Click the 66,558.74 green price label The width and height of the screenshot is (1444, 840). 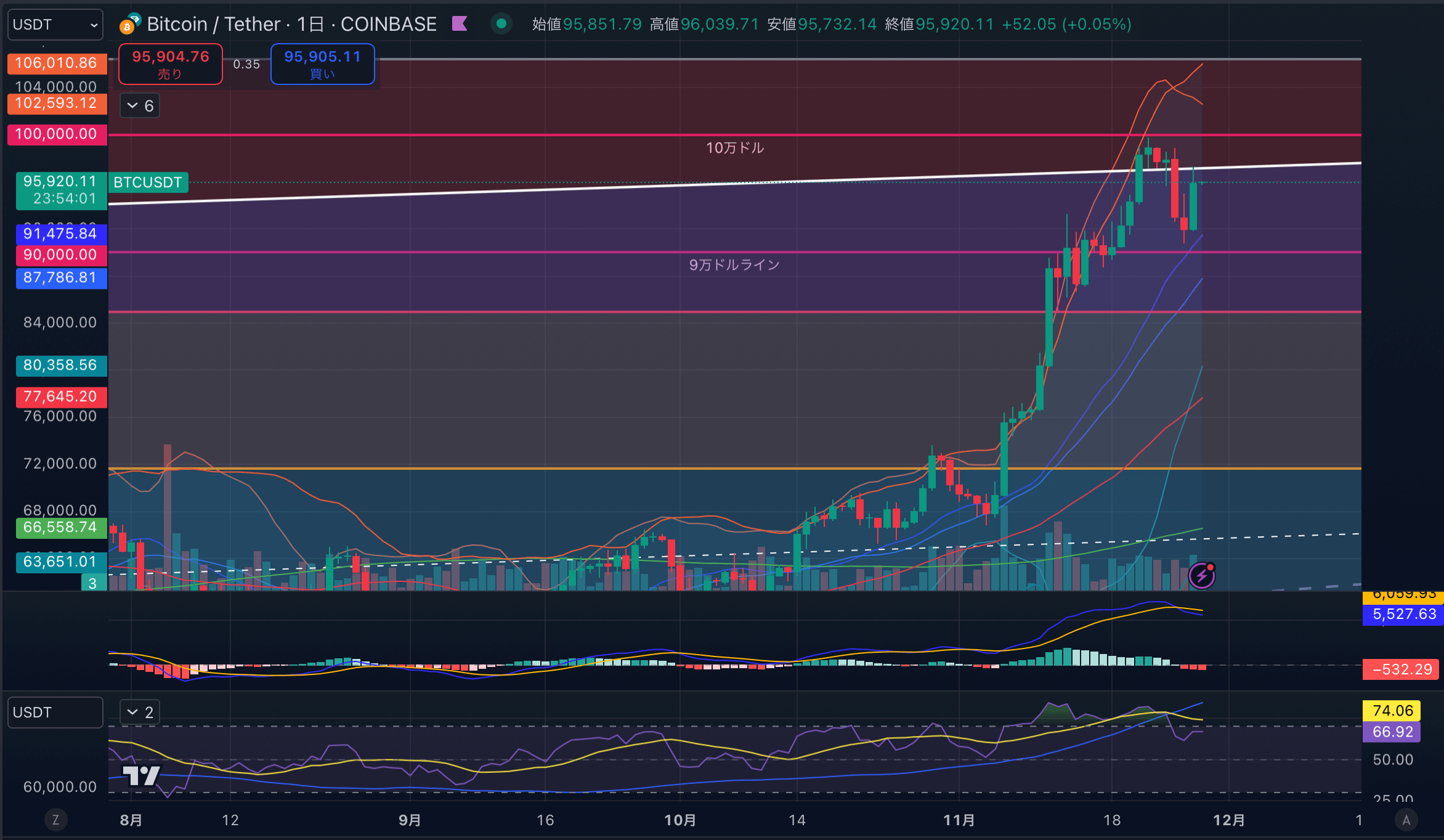[60, 528]
